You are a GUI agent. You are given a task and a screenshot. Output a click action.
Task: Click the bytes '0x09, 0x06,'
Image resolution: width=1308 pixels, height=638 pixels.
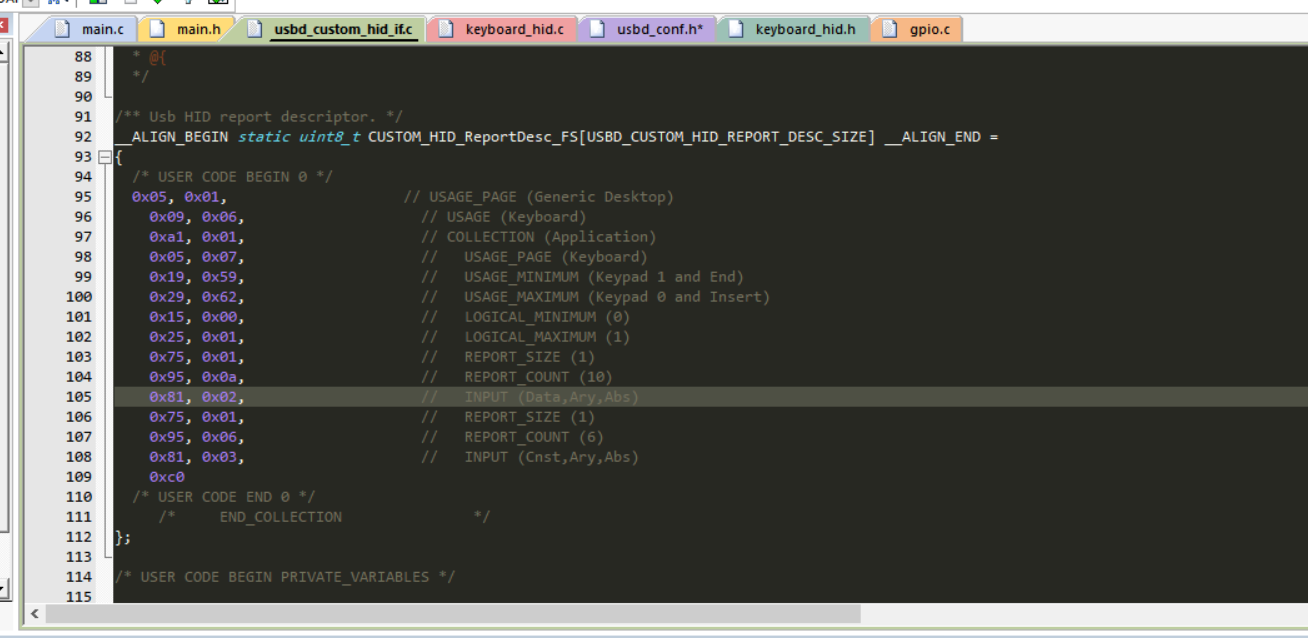pos(197,217)
